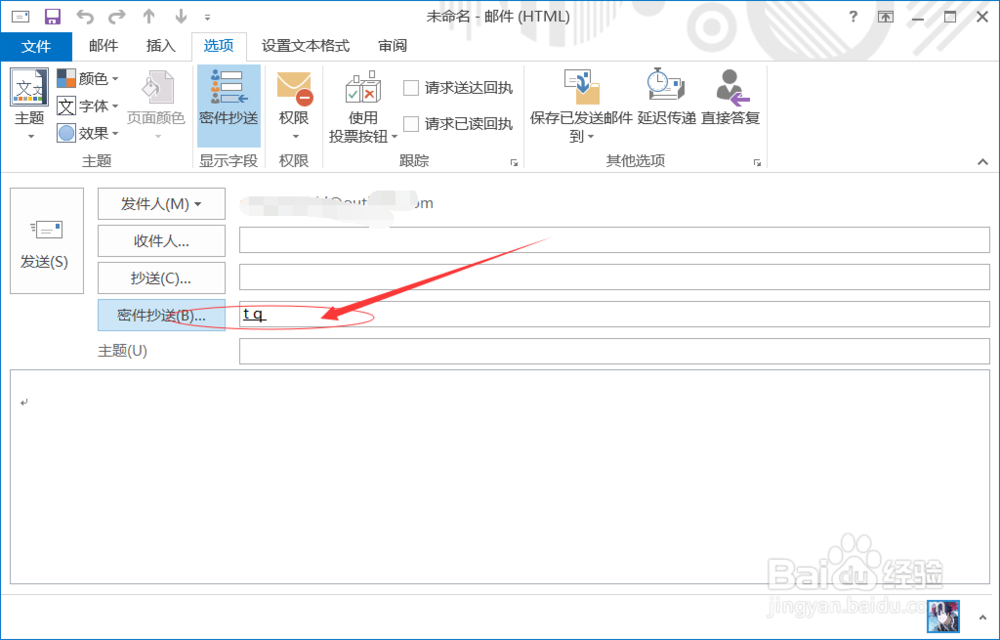Open the 主题 themes gallery

pyautogui.click(x=29, y=105)
